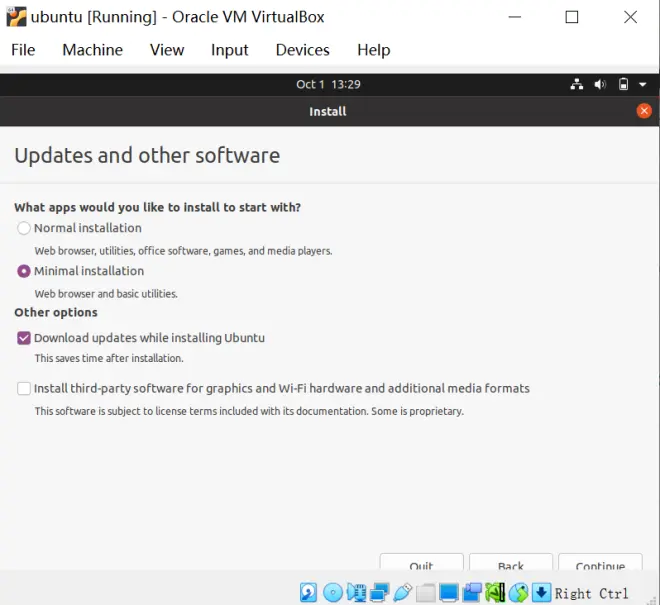Image resolution: width=660 pixels, height=605 pixels.
Task: Click the Right Ctrl host key indicator
Action: pyautogui.click(x=591, y=593)
